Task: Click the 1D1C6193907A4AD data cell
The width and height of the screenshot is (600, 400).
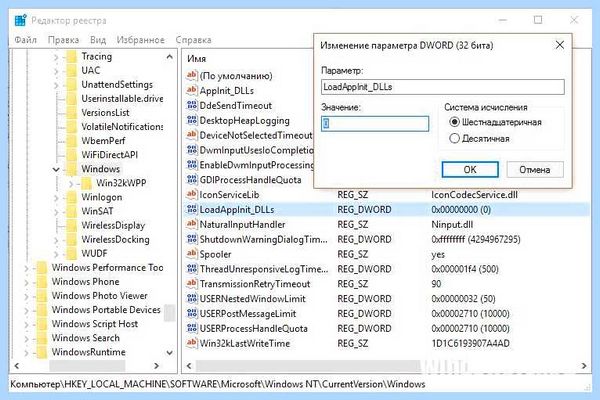Action: point(470,344)
